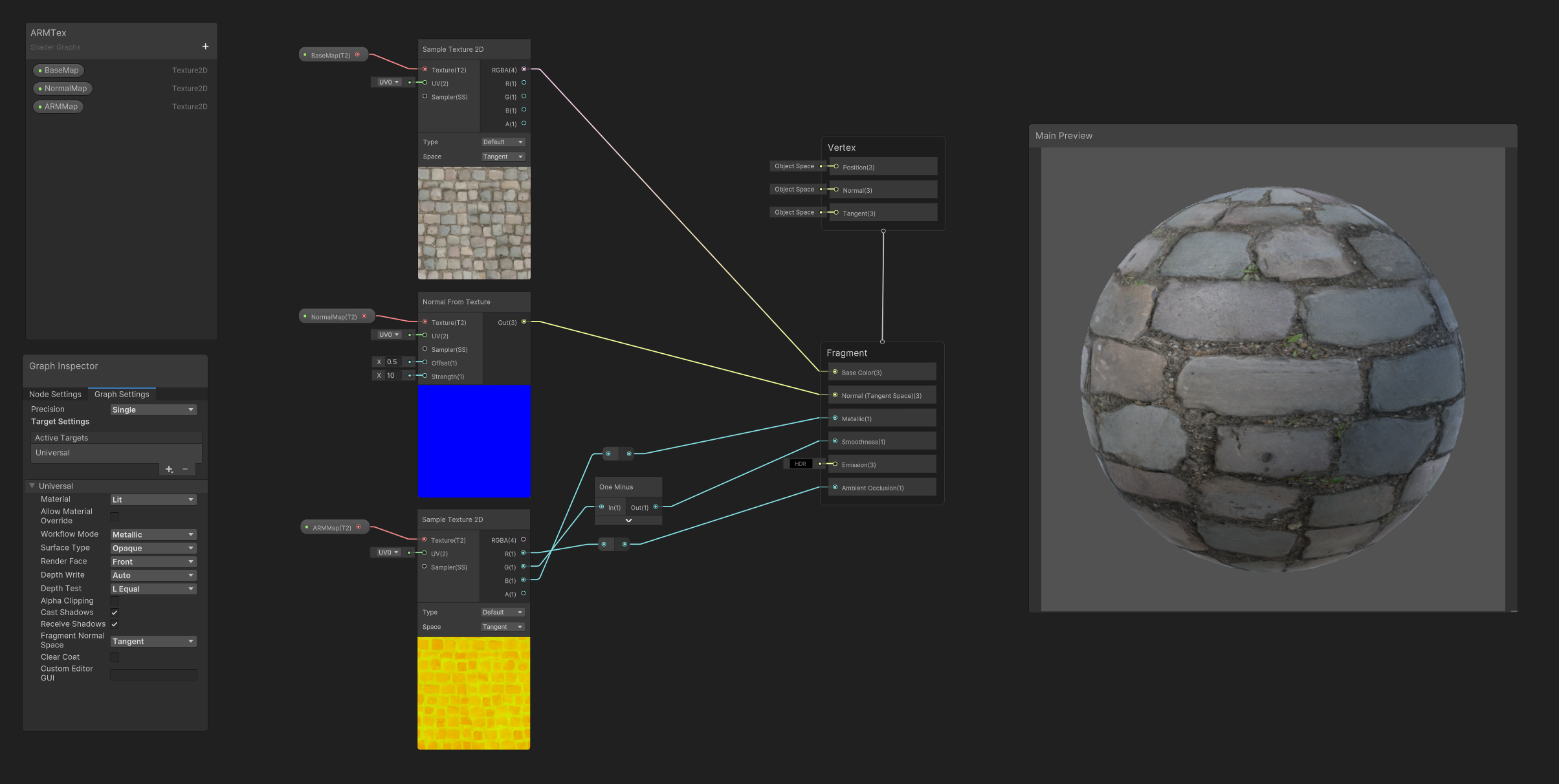
Task: Open the Surface Type dropdown
Action: [x=153, y=548]
